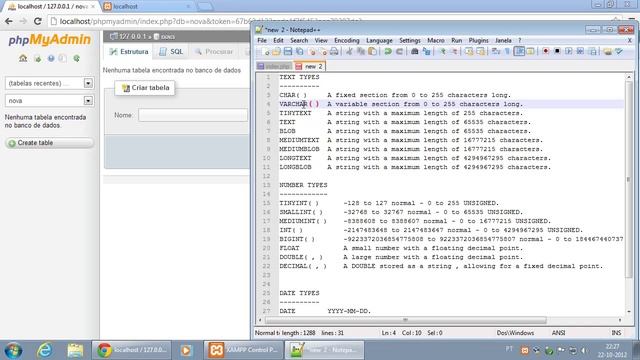Open Encoding menu in Notepad++
640x360 pixels.
tap(347, 40)
